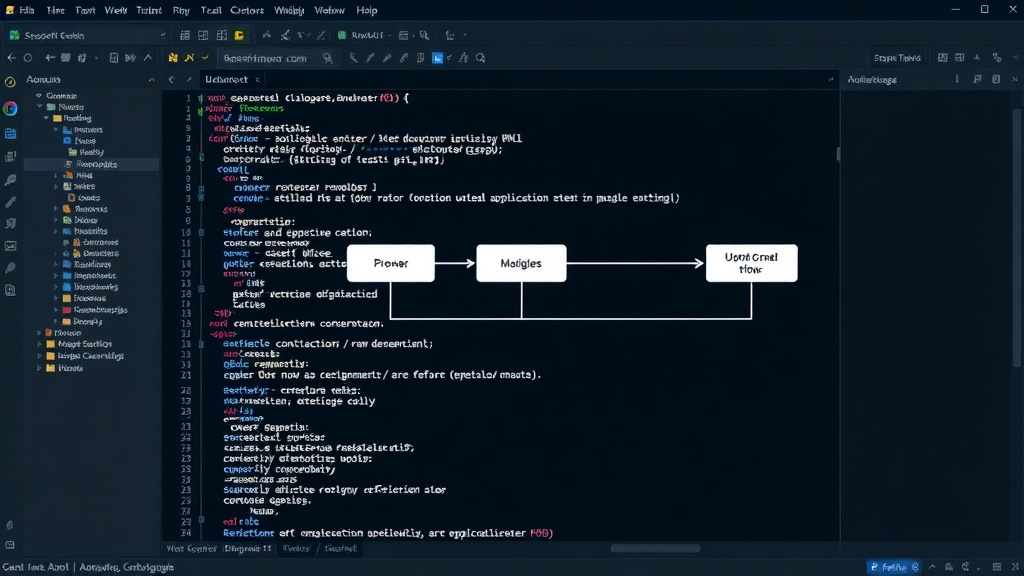
Task: Click the green block icon beside the run configuration
Action: [342, 35]
